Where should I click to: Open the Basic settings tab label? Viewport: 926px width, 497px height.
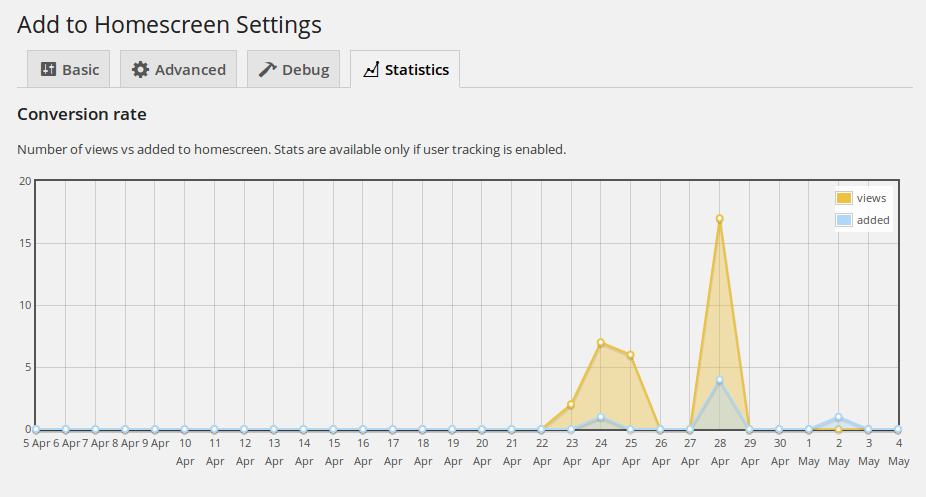coord(81,70)
